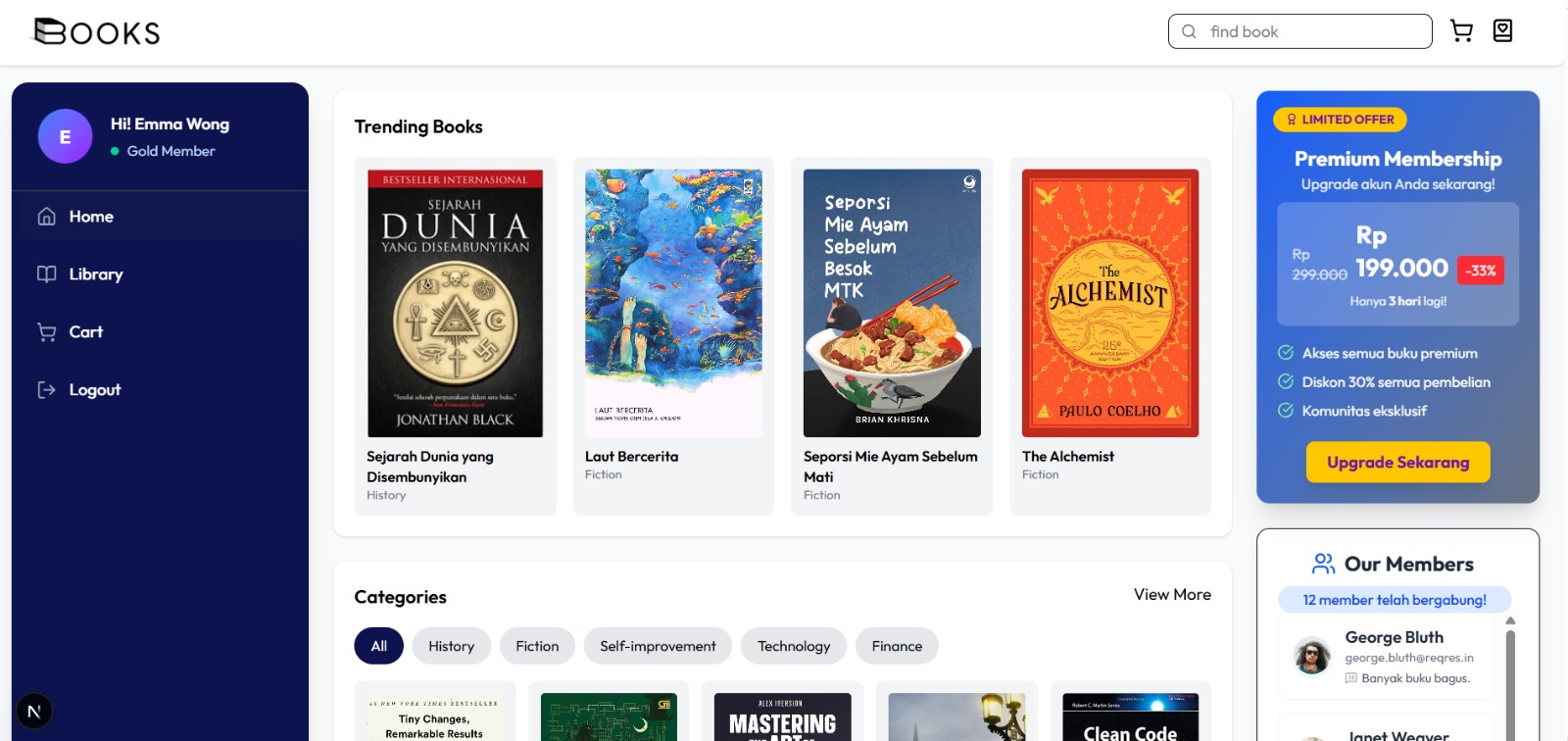Click the george.bluth@reqres.in email

pyautogui.click(x=1409, y=658)
